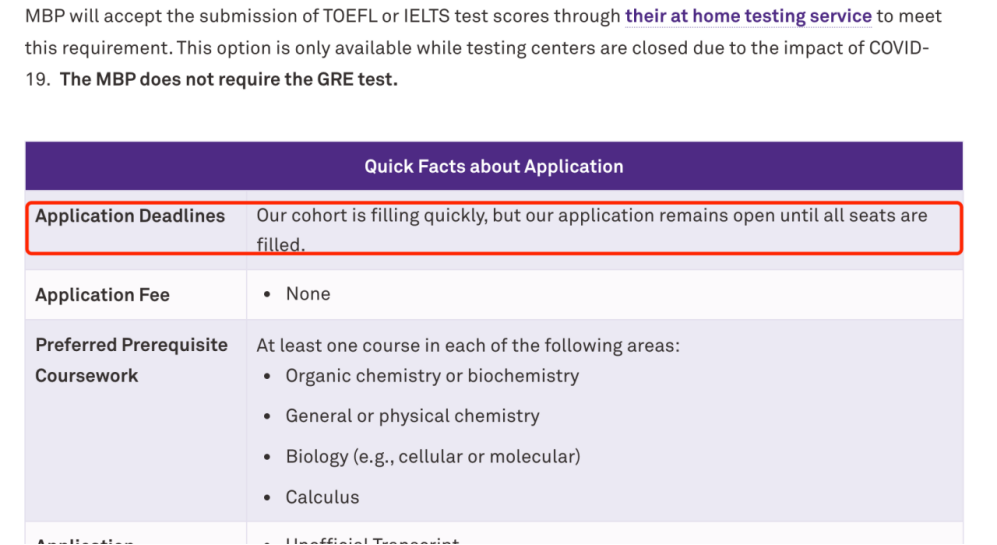Click the "Organic chemistry or biochemistry" list item
The height and width of the screenshot is (545, 997).
(x=432, y=376)
